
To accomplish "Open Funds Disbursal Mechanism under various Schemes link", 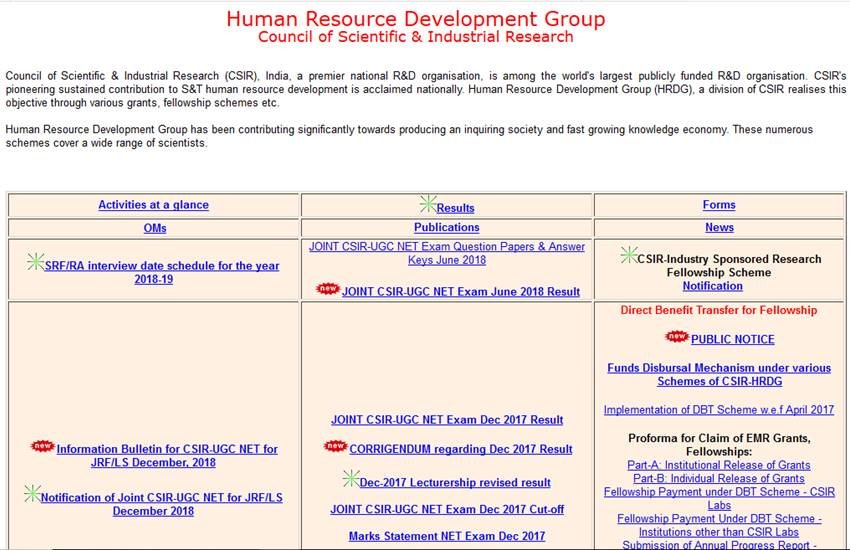I will click(x=719, y=374).
